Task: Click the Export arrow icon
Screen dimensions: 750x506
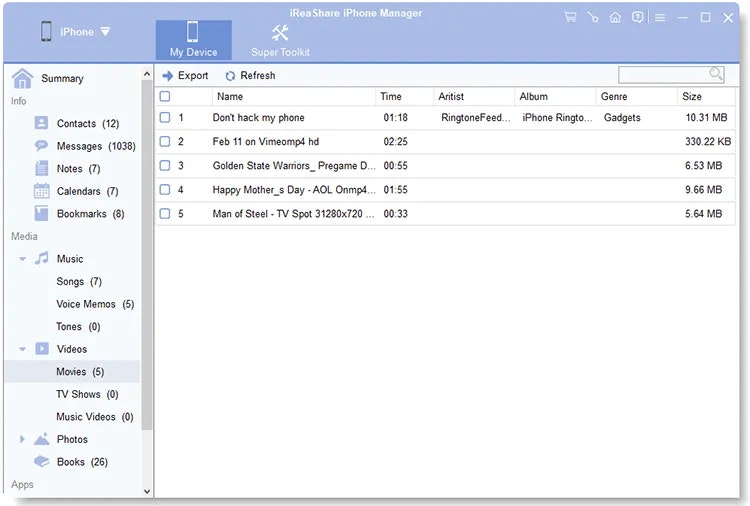Action: click(x=167, y=76)
